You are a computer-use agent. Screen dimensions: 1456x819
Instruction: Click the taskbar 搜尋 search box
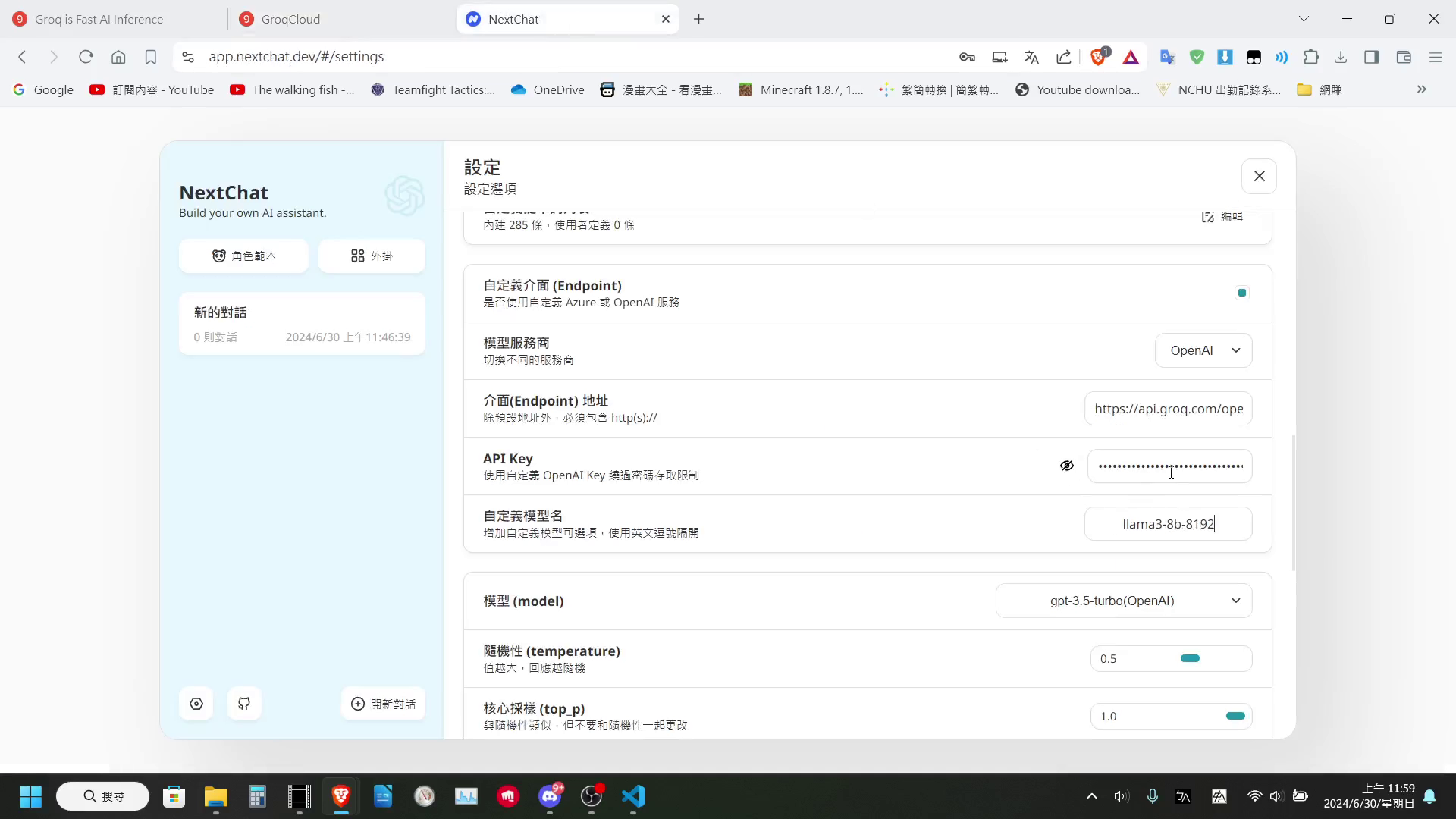pyautogui.click(x=103, y=796)
